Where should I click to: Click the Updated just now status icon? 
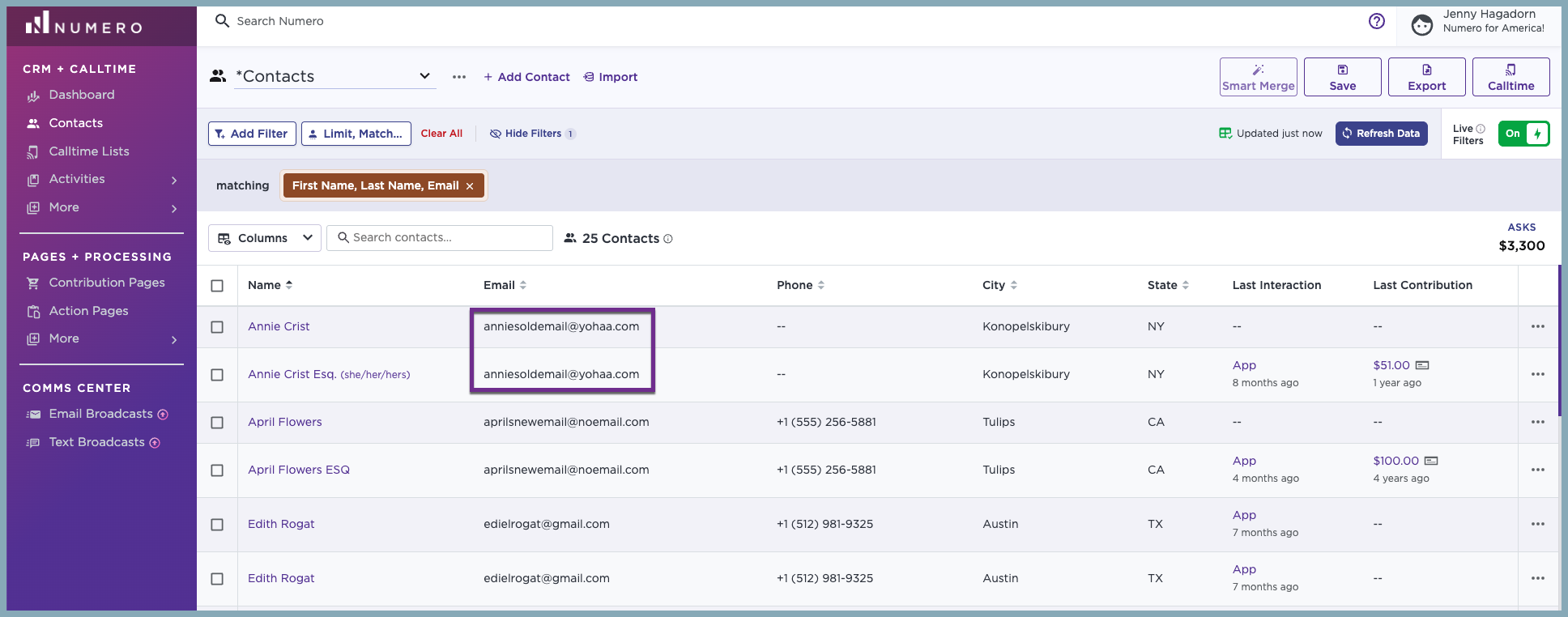pyautogui.click(x=1225, y=134)
